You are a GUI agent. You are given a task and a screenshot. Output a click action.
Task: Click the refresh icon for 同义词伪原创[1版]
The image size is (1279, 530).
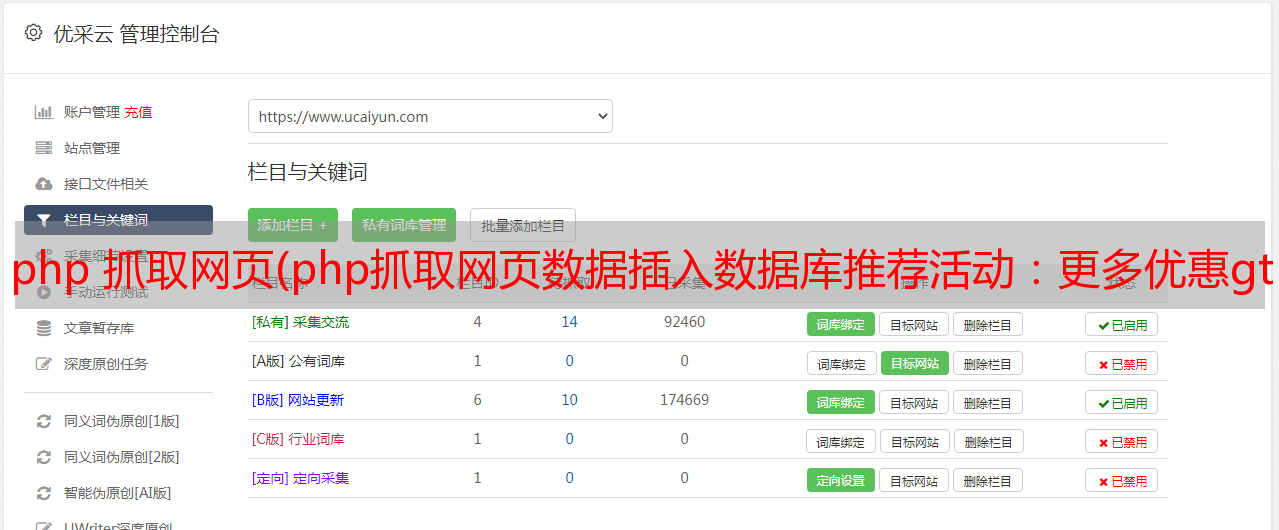[44, 421]
